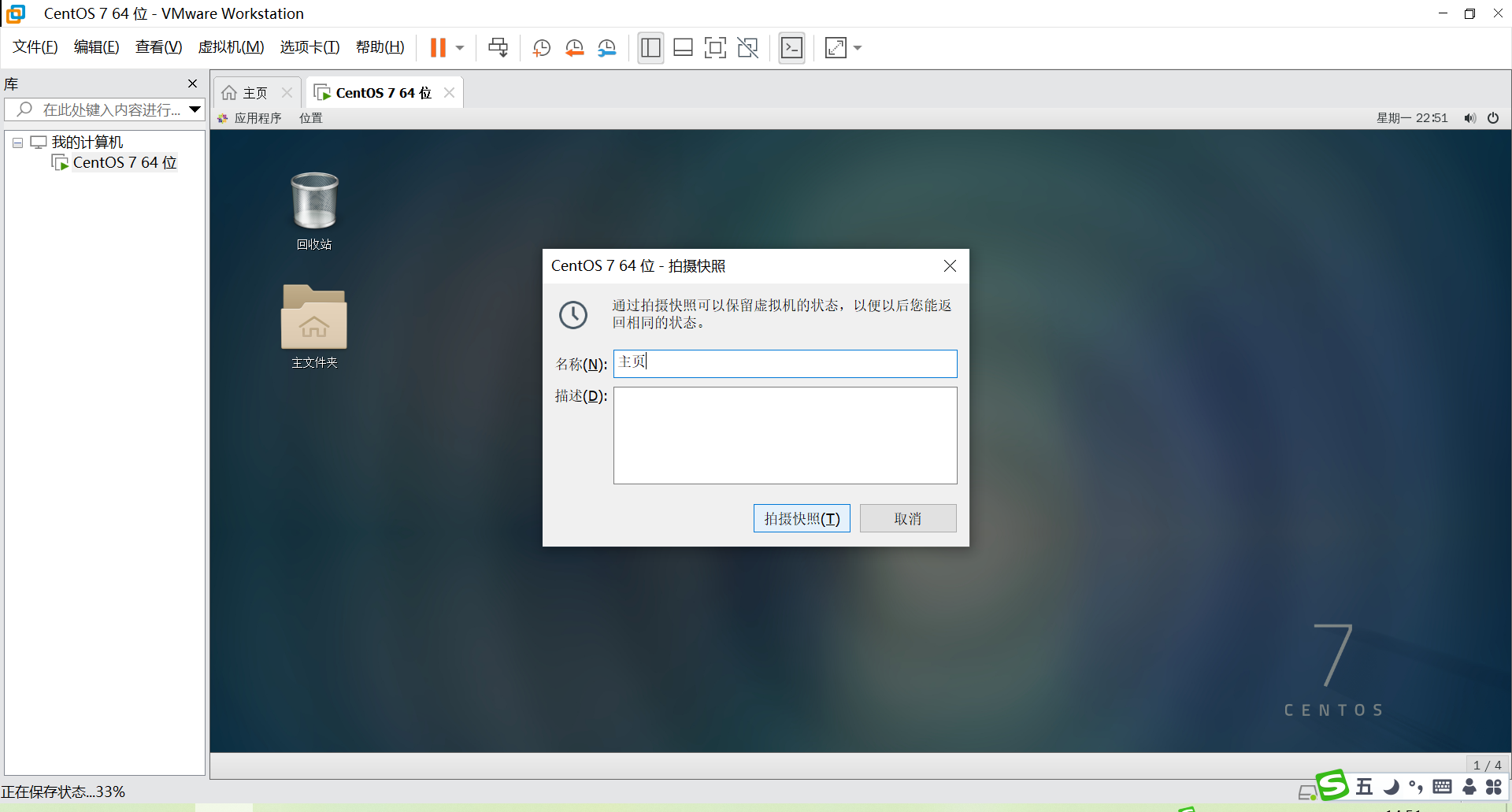The width and height of the screenshot is (1512, 812).
Task: Open the library search filter dropdown
Action: pos(195,109)
